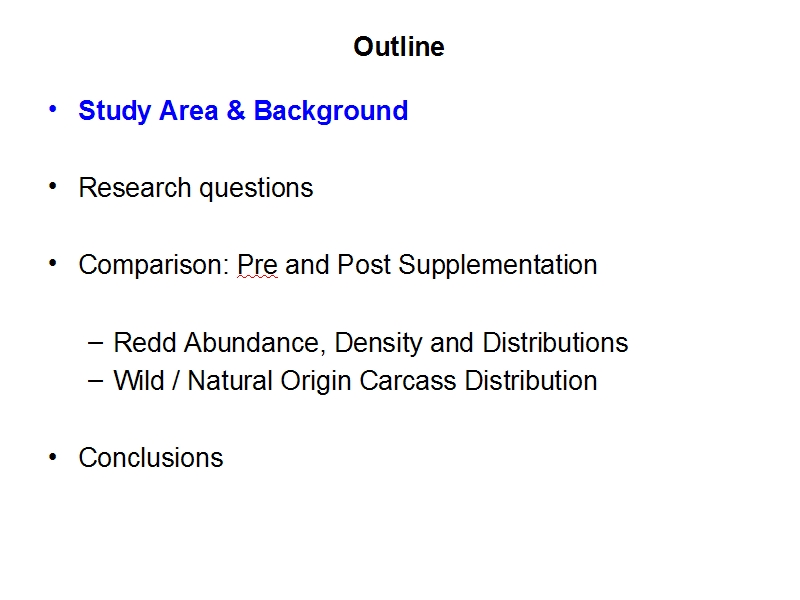The width and height of the screenshot is (800, 600).
Task: Click the word "Research" in second bullet
Action: [x=135, y=188]
